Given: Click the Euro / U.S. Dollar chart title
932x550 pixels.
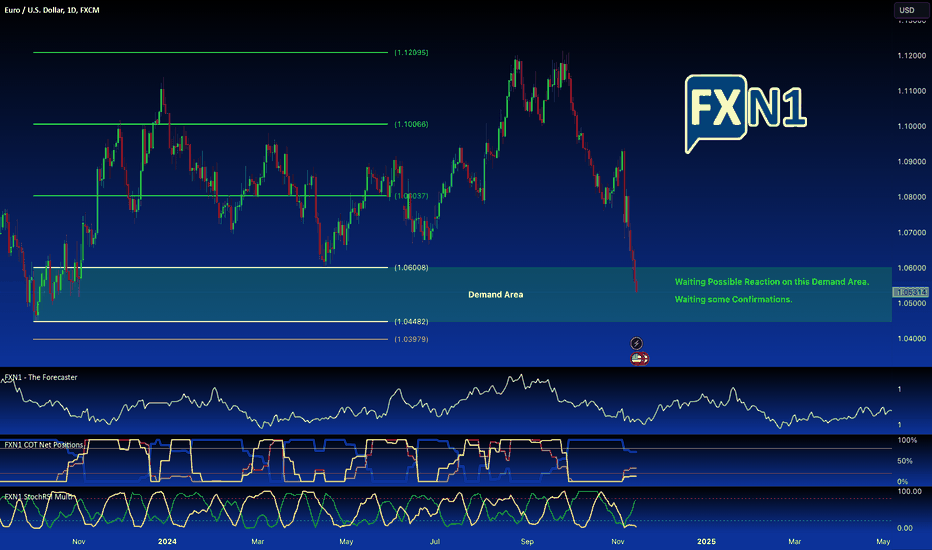Looking at the screenshot, I should 52,10.
